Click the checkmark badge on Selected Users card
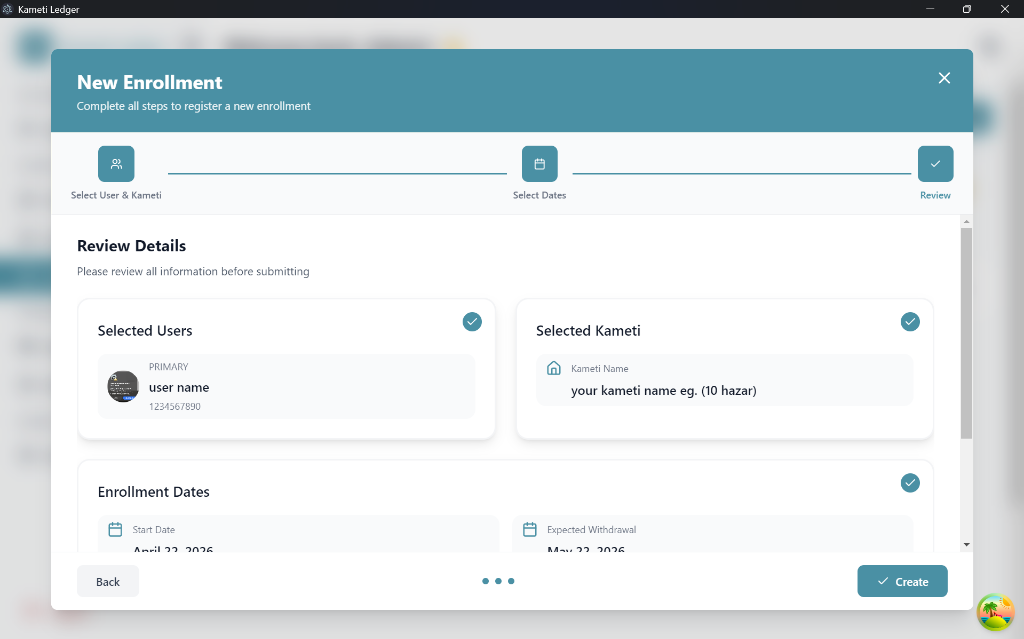This screenshot has width=1024, height=639. pos(472,321)
